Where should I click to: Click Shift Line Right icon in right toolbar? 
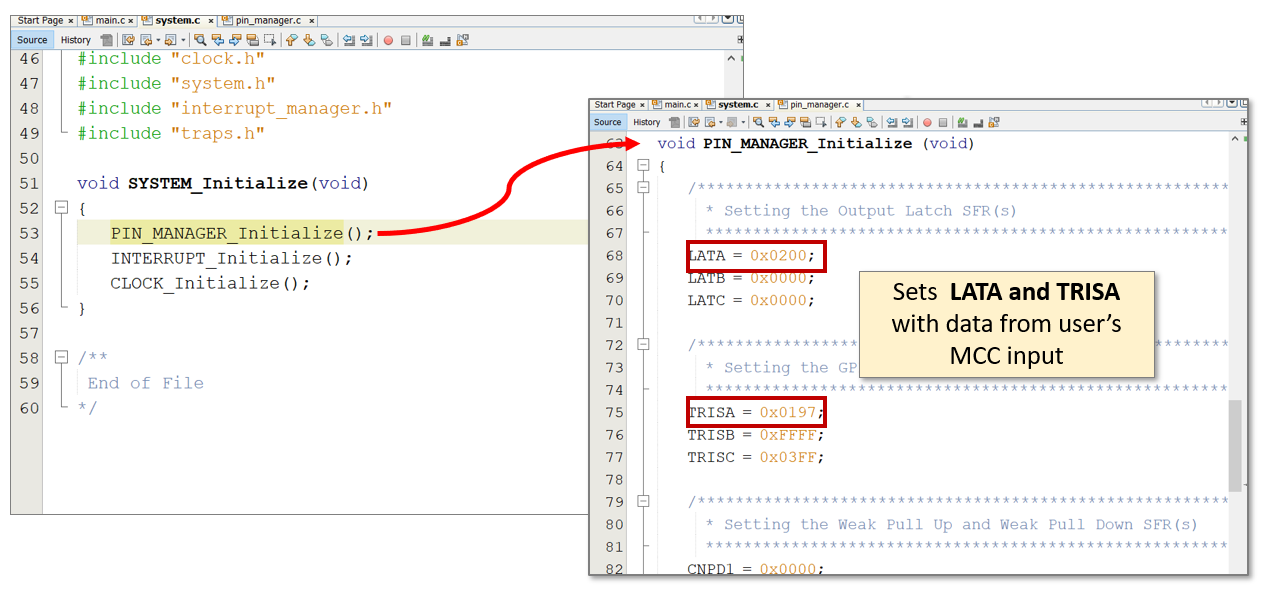(907, 122)
